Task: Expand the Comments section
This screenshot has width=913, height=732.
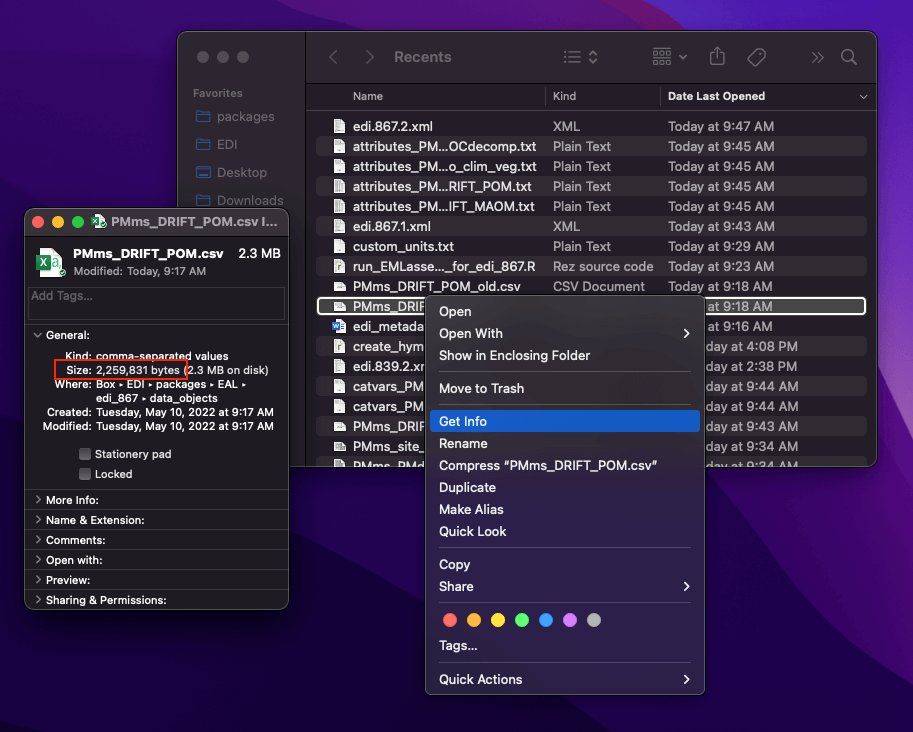Action: (38, 540)
